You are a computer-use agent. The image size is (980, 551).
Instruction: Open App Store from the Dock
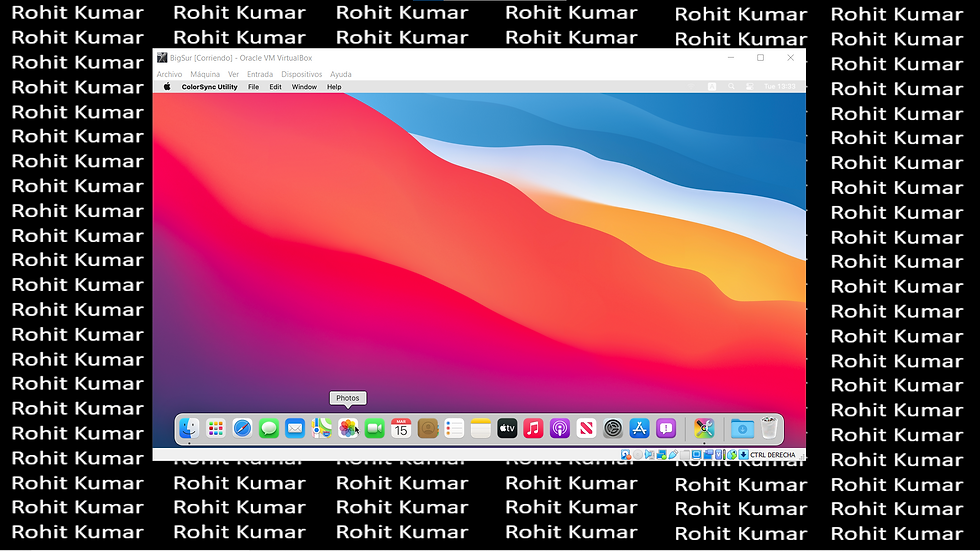click(x=639, y=429)
